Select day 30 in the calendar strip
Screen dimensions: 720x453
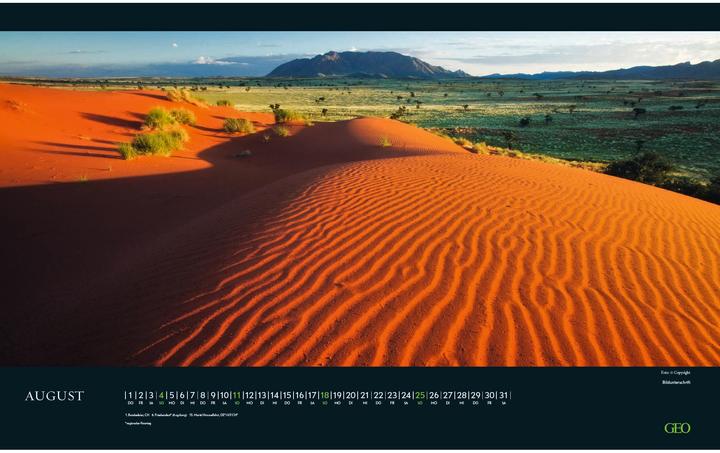490,395
